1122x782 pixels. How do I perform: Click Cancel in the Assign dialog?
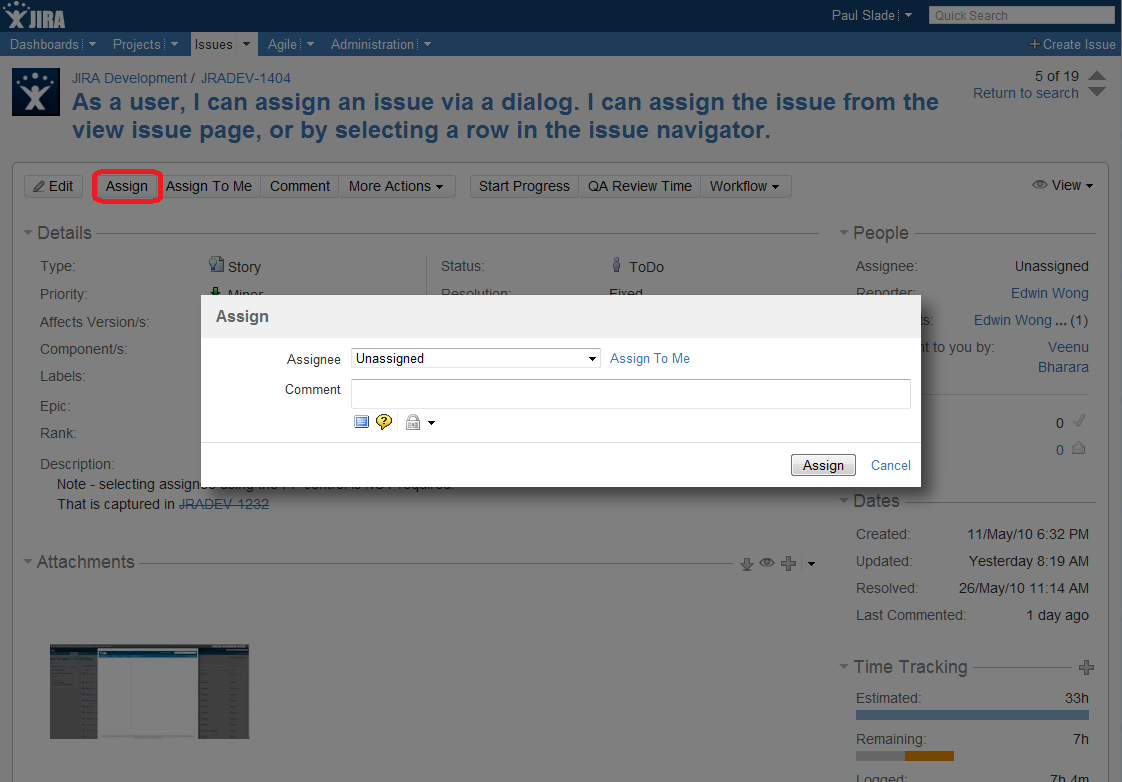click(891, 465)
